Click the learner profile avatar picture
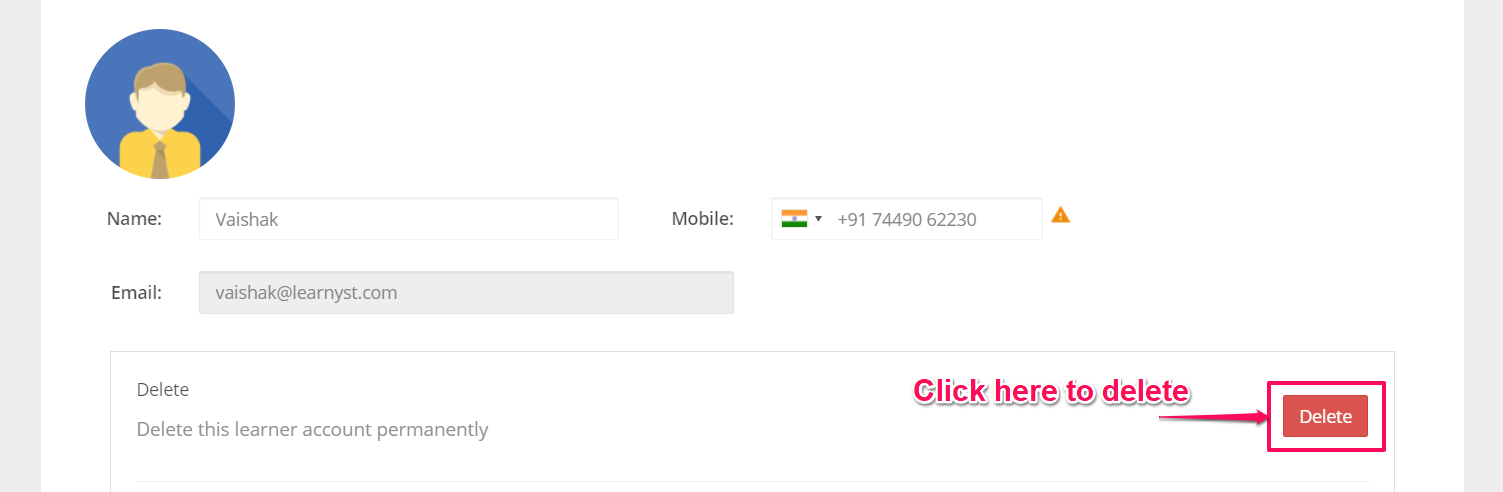1503x492 pixels. click(x=160, y=104)
